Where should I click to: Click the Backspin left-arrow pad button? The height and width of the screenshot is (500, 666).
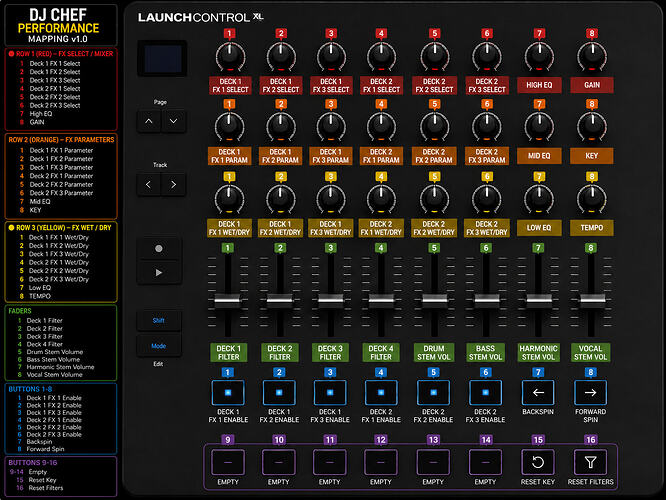pyautogui.click(x=538, y=393)
